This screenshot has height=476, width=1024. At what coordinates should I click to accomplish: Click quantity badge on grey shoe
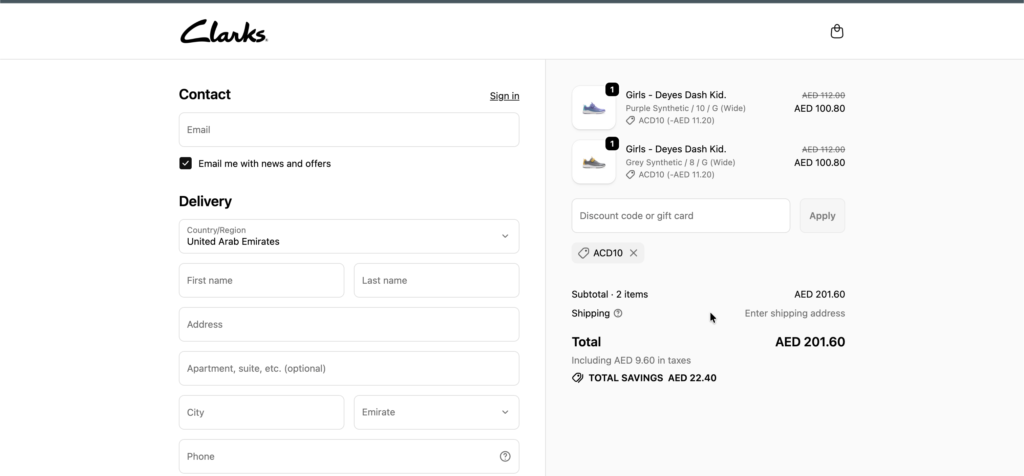pos(612,144)
